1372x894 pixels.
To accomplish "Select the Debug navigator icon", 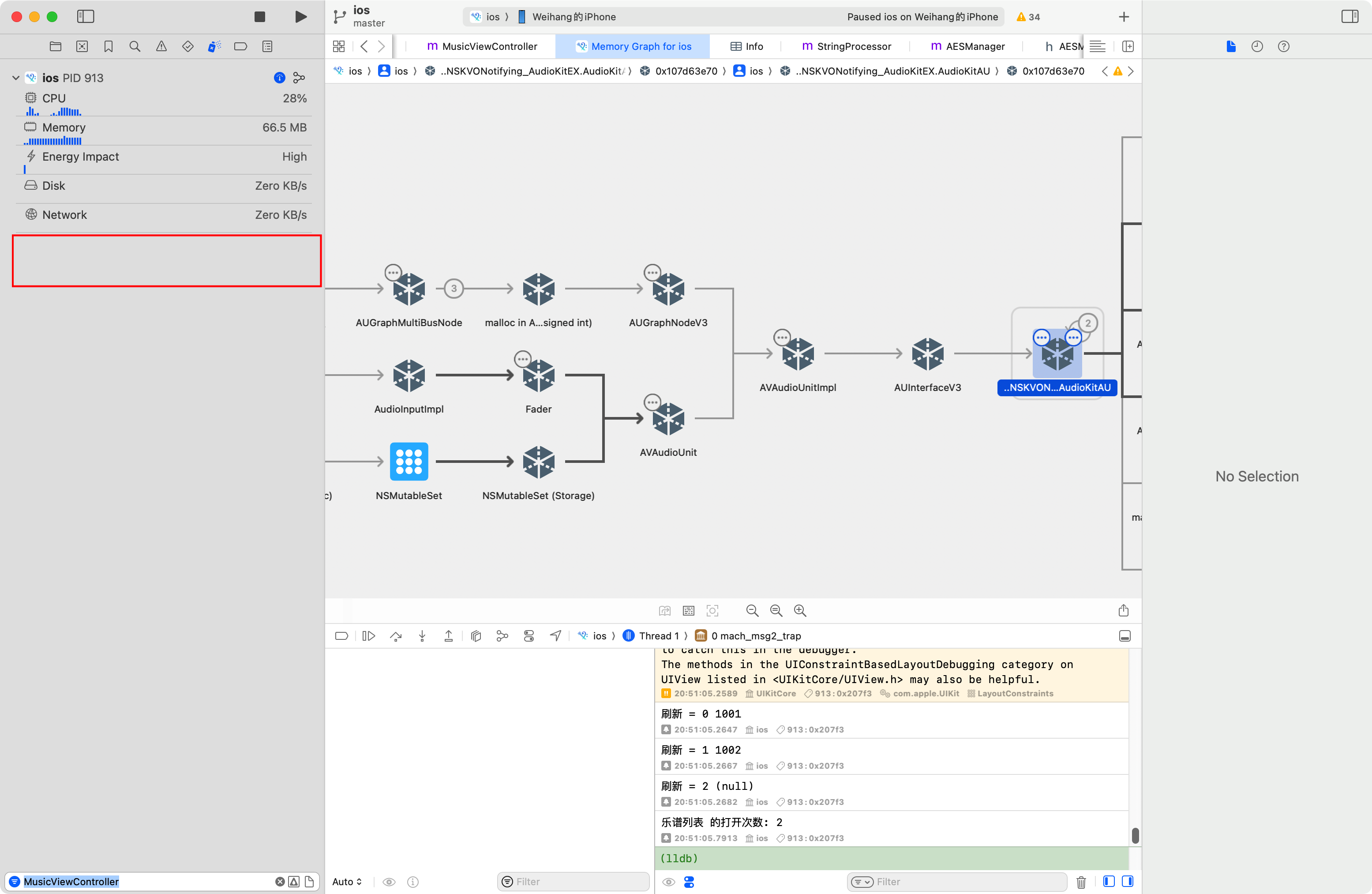I will 214,46.
